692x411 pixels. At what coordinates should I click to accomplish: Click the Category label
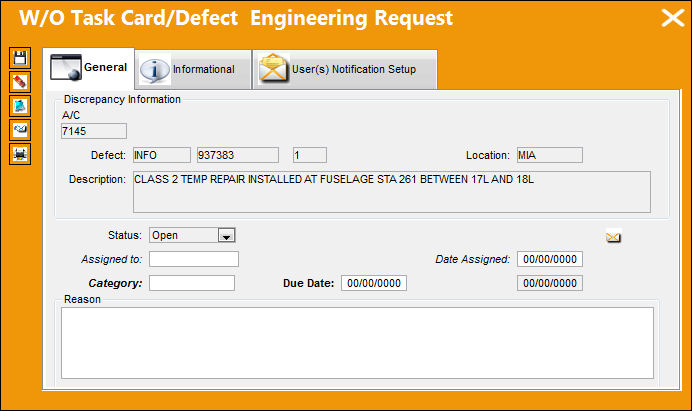pos(115,283)
